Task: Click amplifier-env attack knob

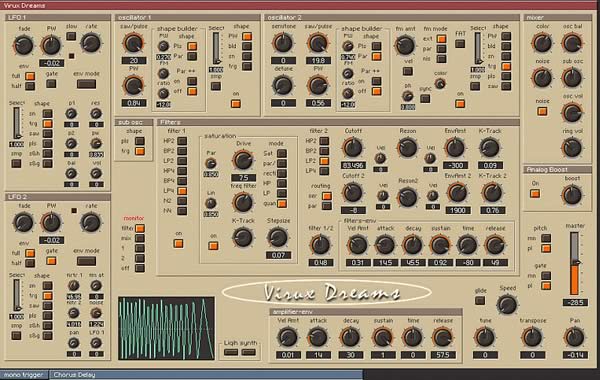Action: point(317,338)
